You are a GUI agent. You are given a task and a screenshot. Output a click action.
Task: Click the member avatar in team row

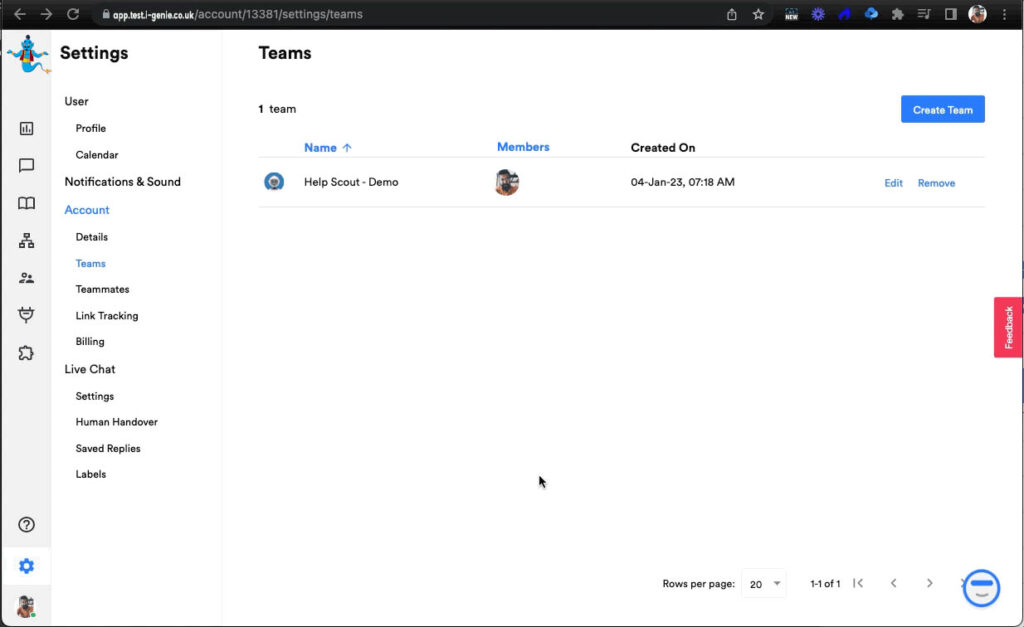coord(507,183)
